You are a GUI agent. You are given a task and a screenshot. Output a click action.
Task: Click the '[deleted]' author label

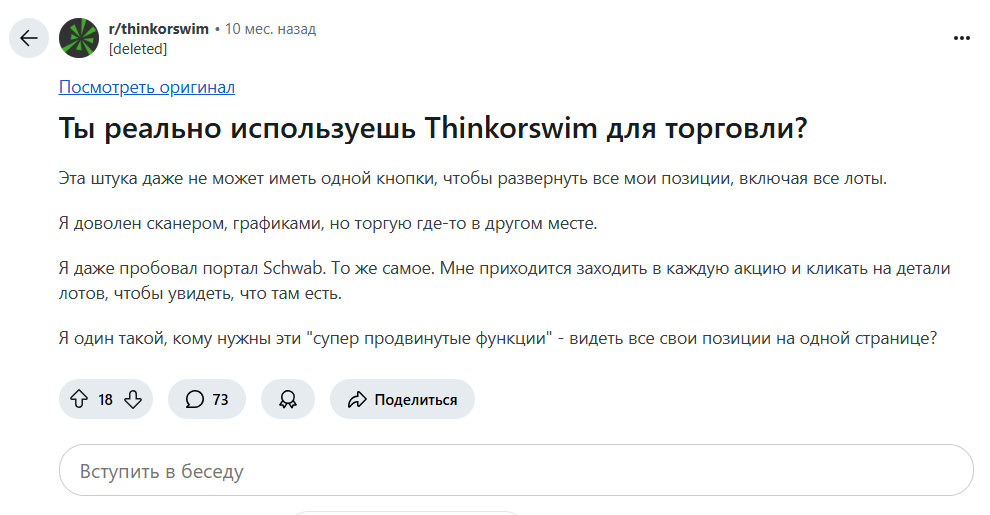point(138,49)
